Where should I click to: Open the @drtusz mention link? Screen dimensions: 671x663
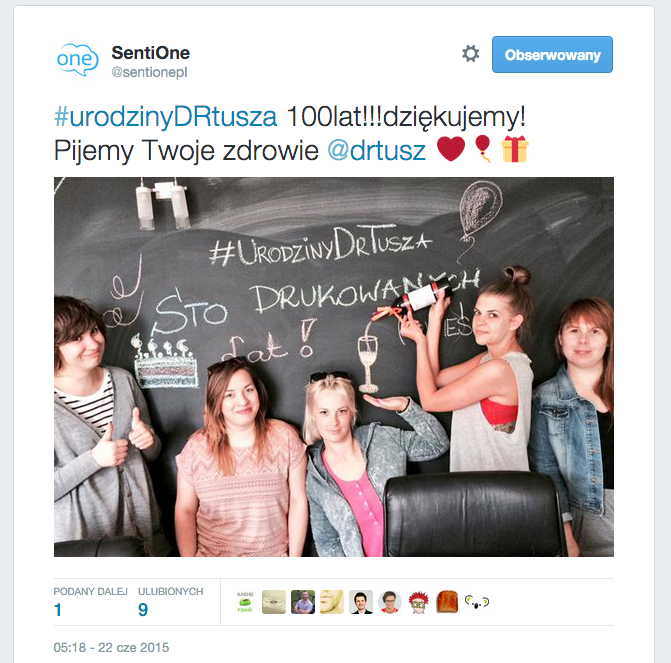[377, 151]
